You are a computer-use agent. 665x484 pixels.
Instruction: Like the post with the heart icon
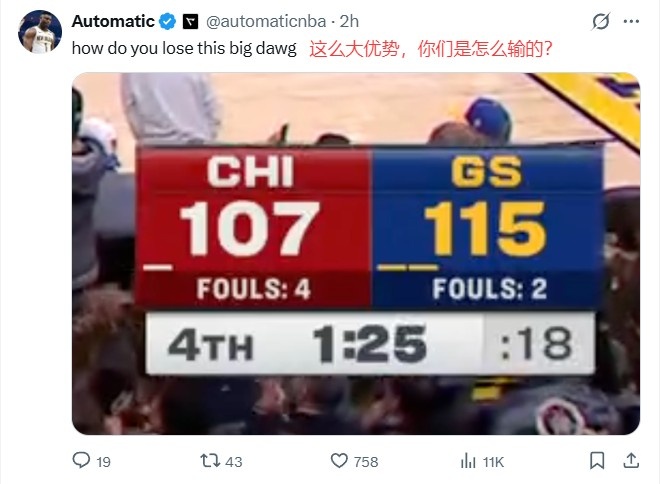339,461
